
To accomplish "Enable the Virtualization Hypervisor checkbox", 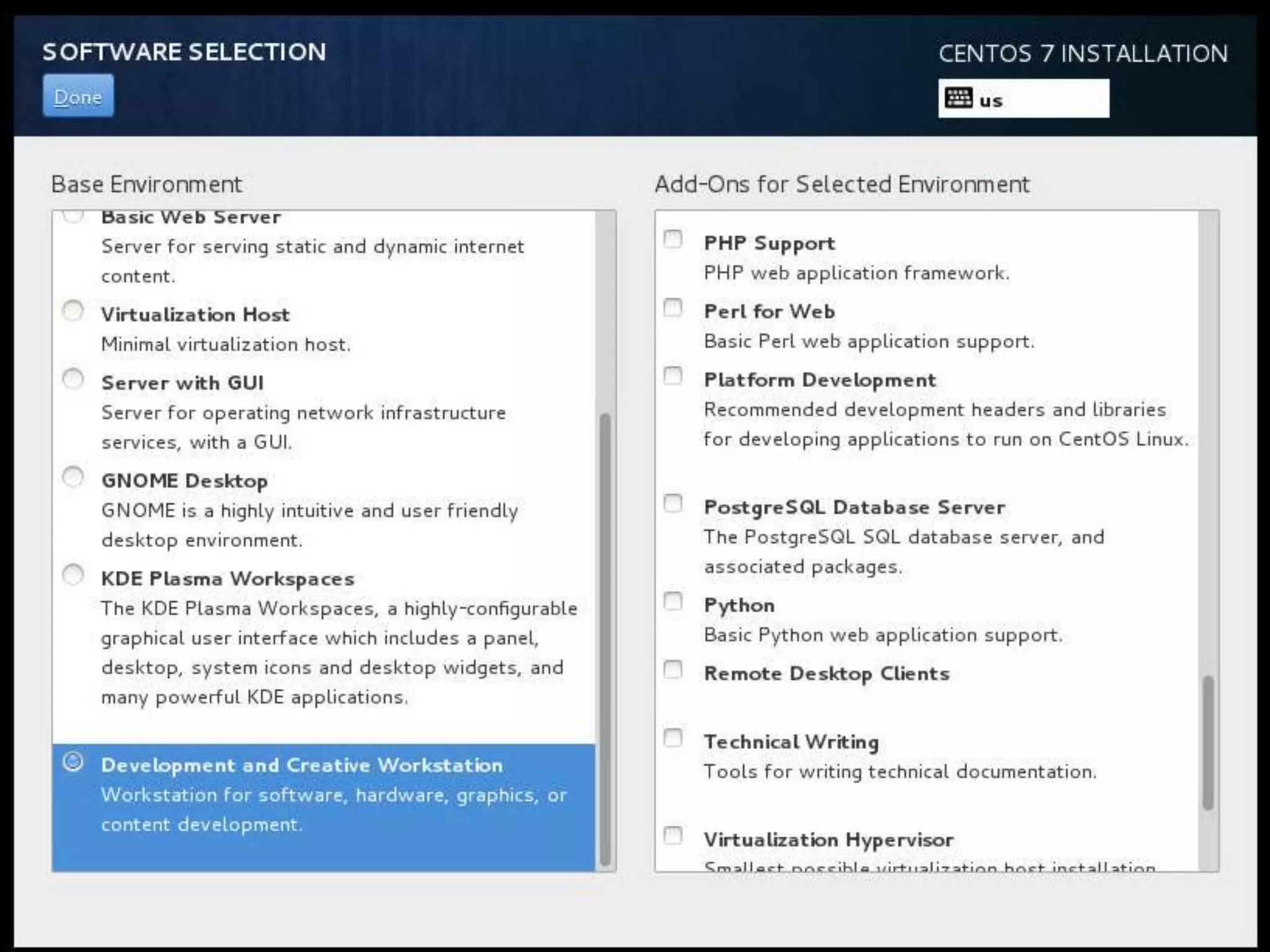I will (x=673, y=836).
